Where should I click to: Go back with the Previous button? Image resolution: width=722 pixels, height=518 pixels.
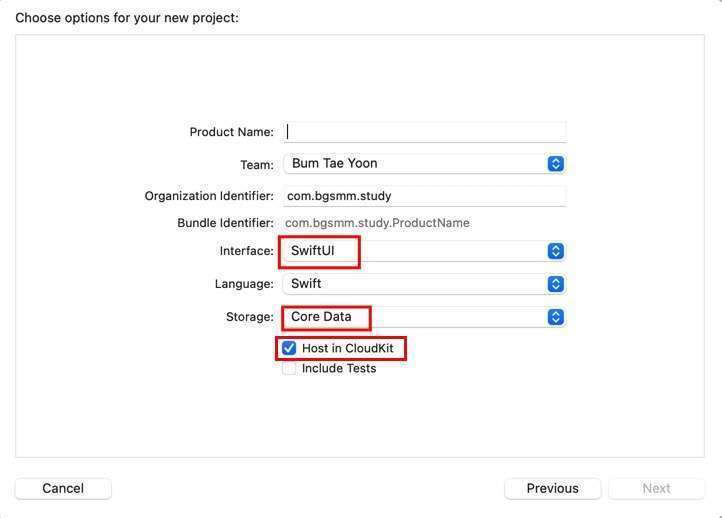pyautogui.click(x=552, y=488)
